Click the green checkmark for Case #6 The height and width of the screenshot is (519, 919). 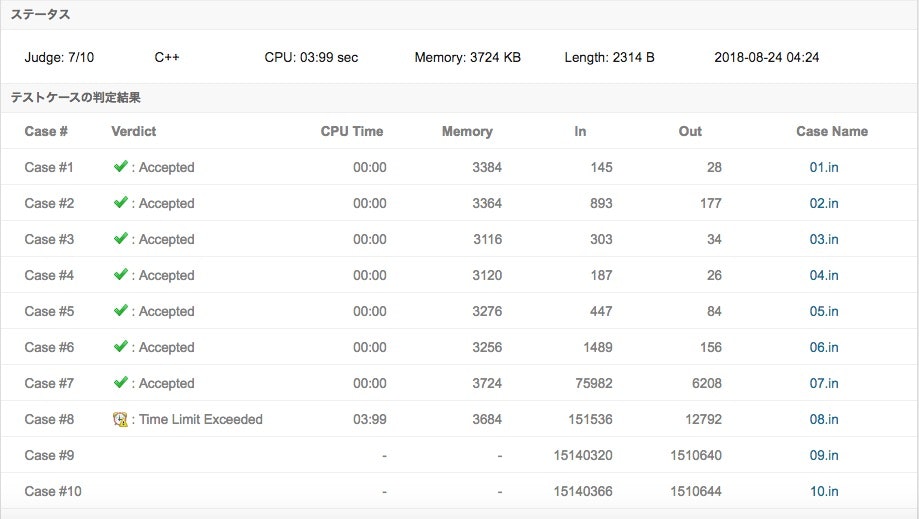click(x=120, y=346)
